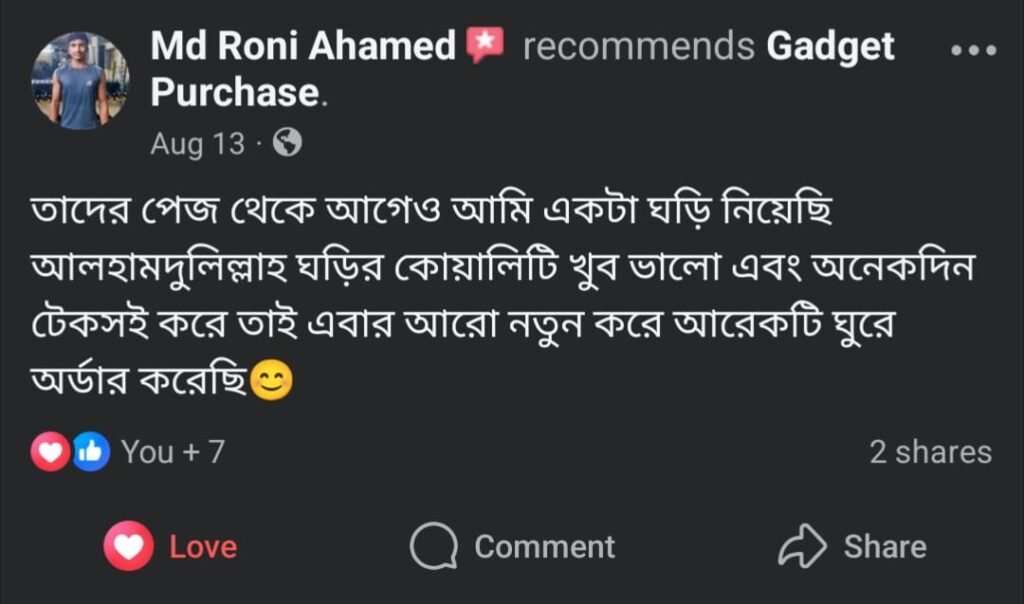Open the Md Roni Ahamed profile name

(303, 47)
